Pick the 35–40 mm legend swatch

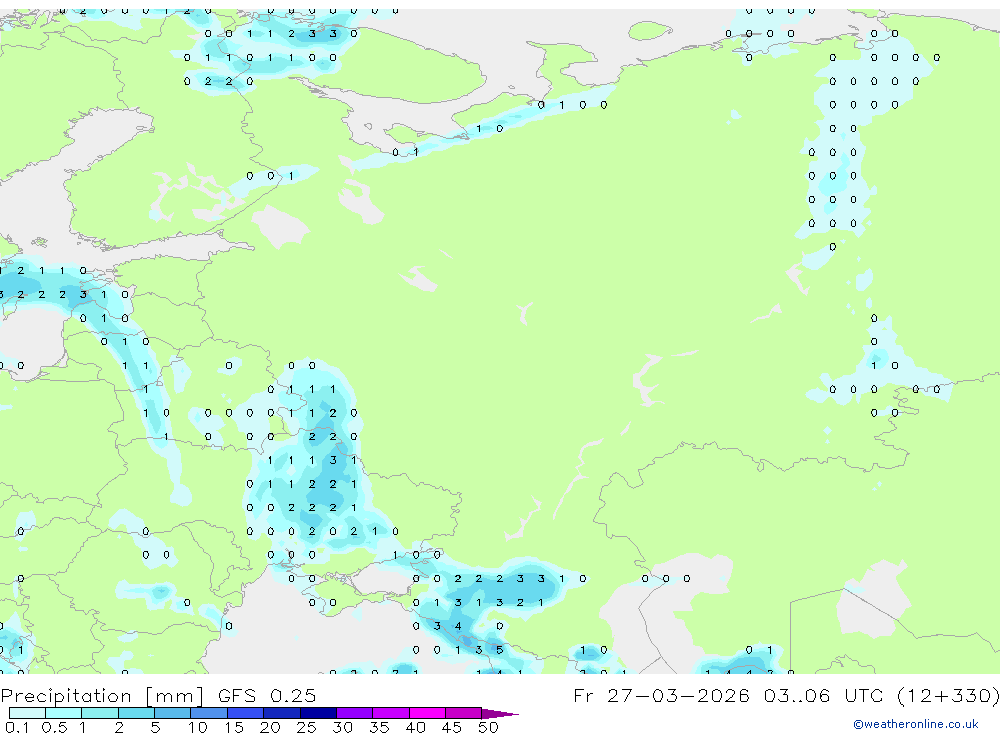point(391,713)
